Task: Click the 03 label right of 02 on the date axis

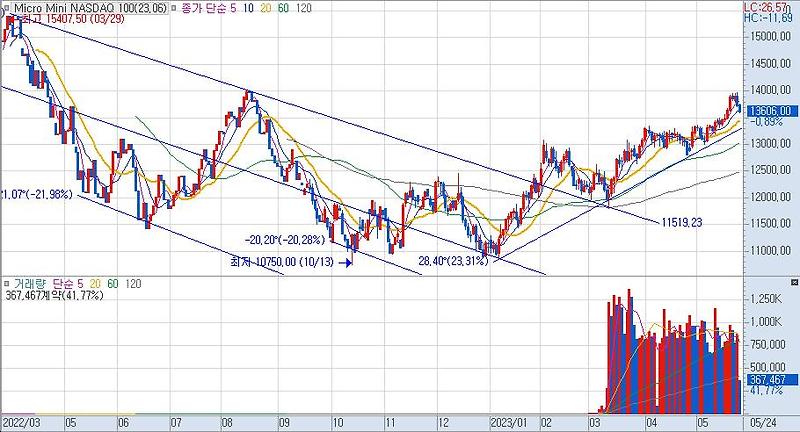Action: (594, 423)
